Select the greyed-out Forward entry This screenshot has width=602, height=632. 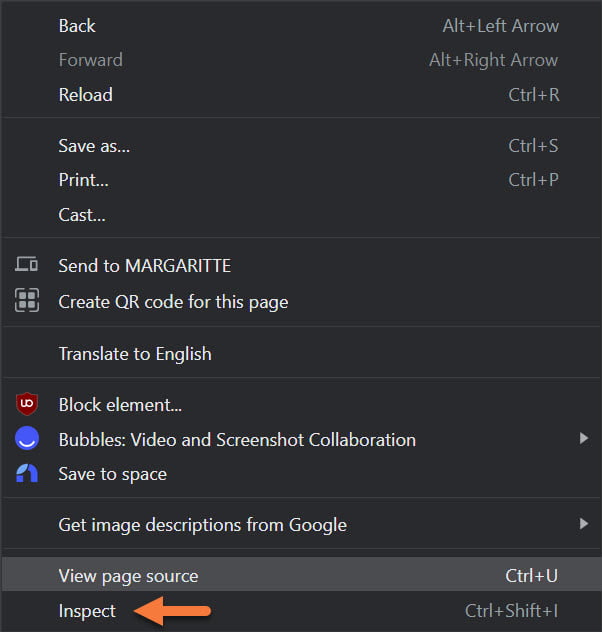[90, 60]
